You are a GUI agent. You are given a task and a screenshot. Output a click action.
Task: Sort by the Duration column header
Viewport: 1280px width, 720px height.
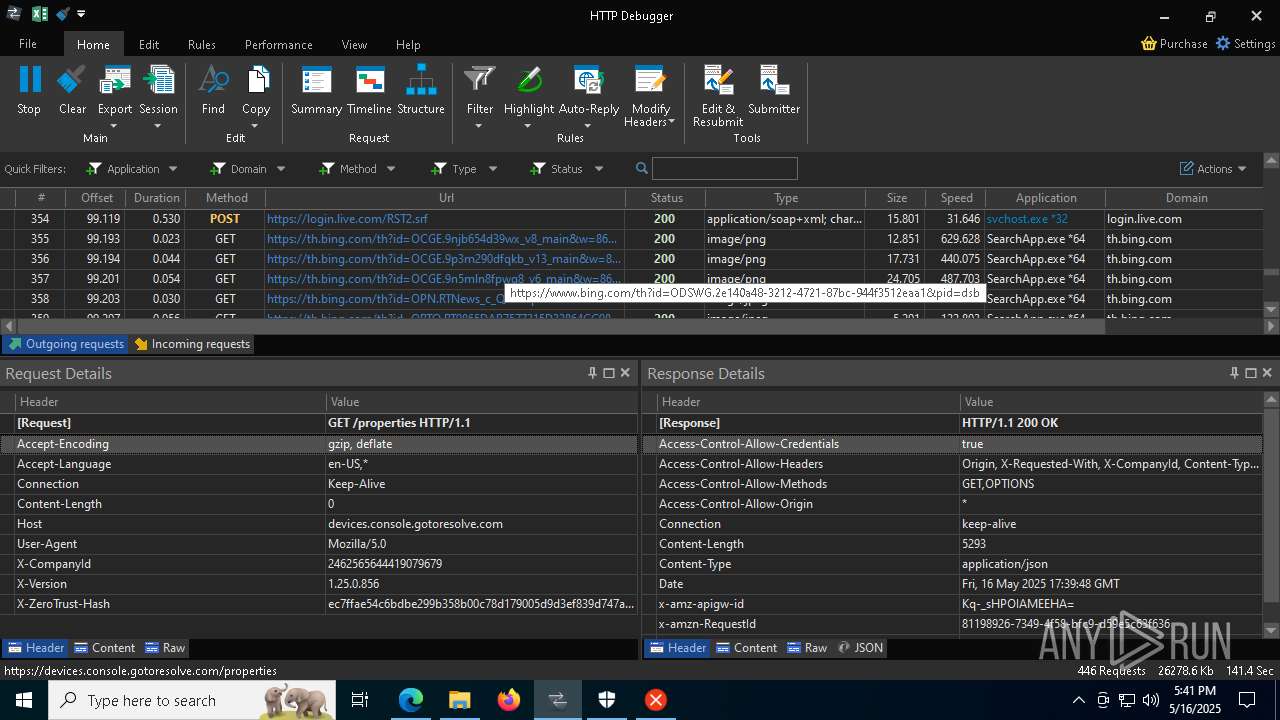coord(156,198)
